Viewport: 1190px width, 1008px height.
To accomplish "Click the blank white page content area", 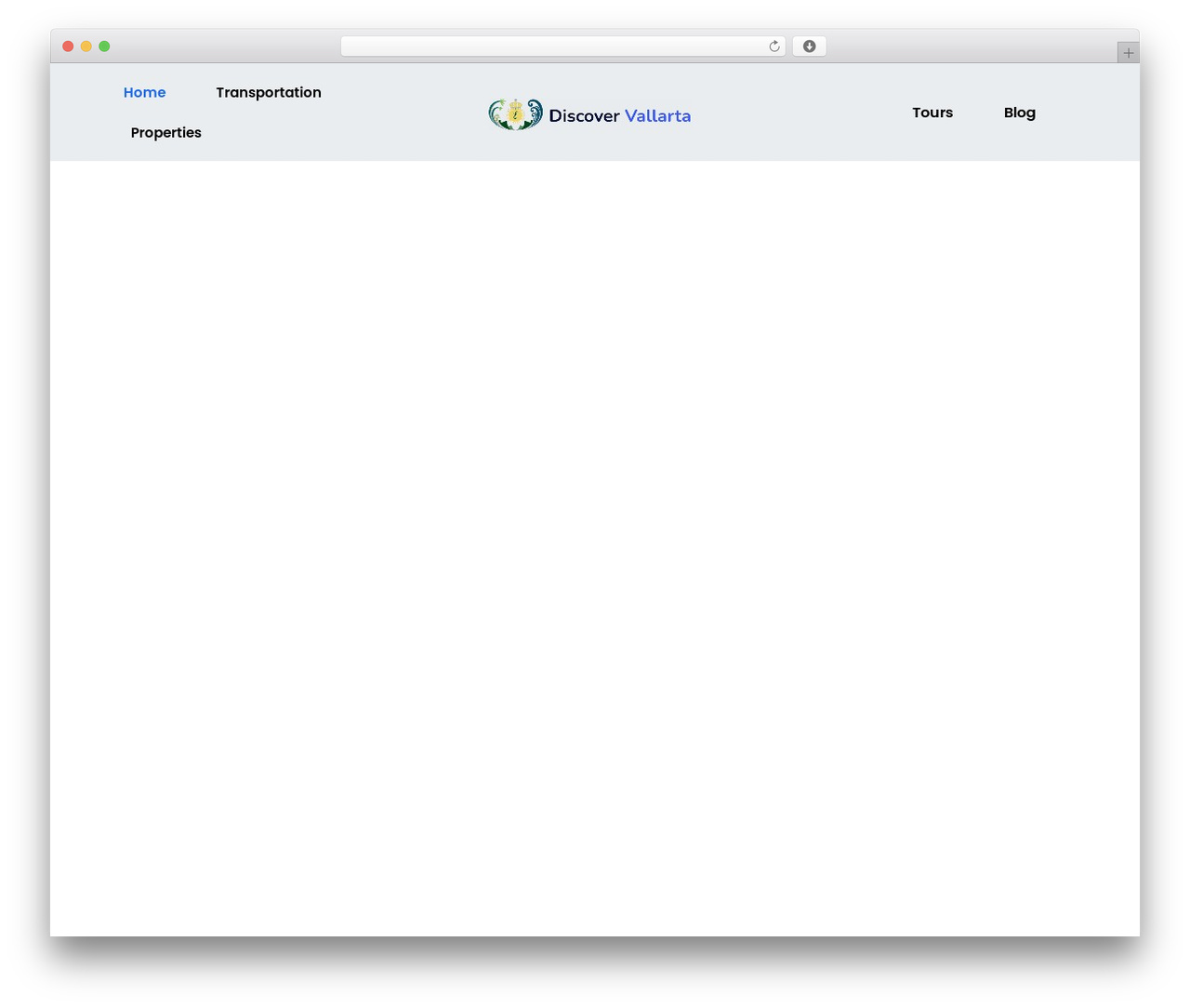I will pyautogui.click(x=595, y=549).
